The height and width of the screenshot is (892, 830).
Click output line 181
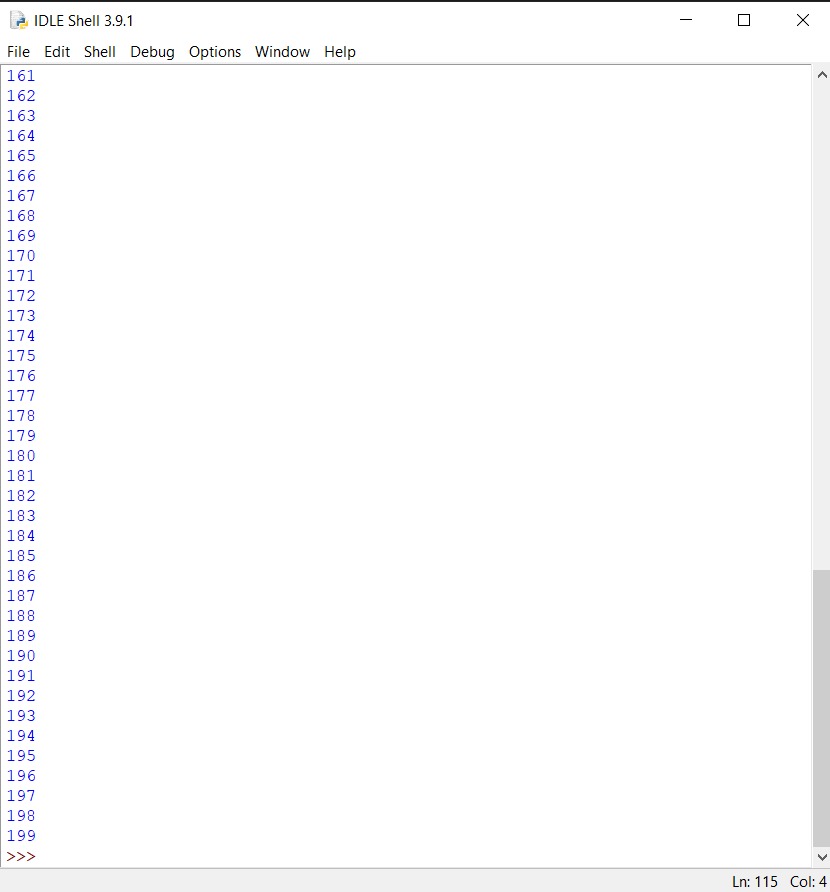coord(21,476)
